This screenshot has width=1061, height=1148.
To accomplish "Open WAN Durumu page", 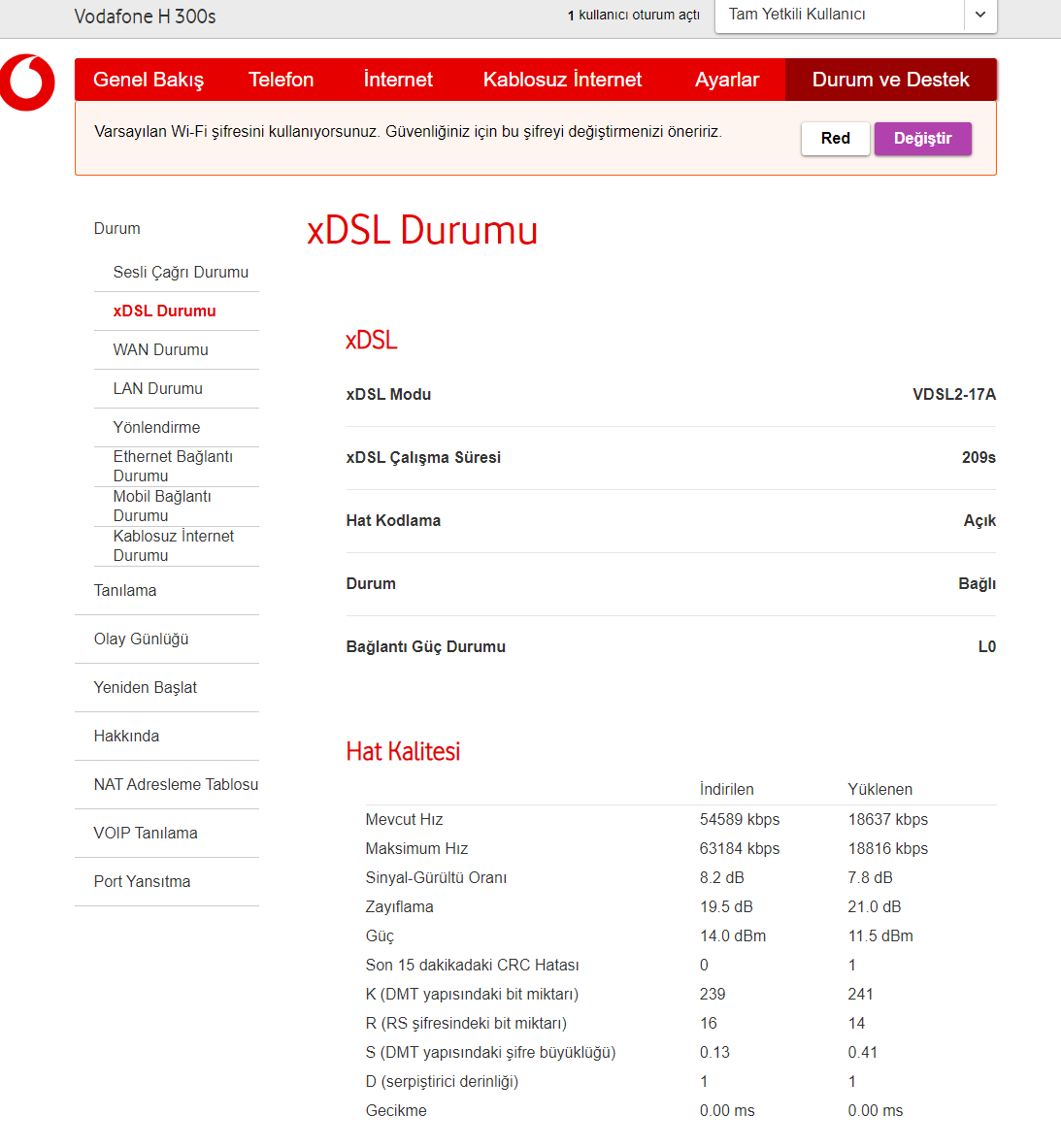I will click(x=161, y=350).
